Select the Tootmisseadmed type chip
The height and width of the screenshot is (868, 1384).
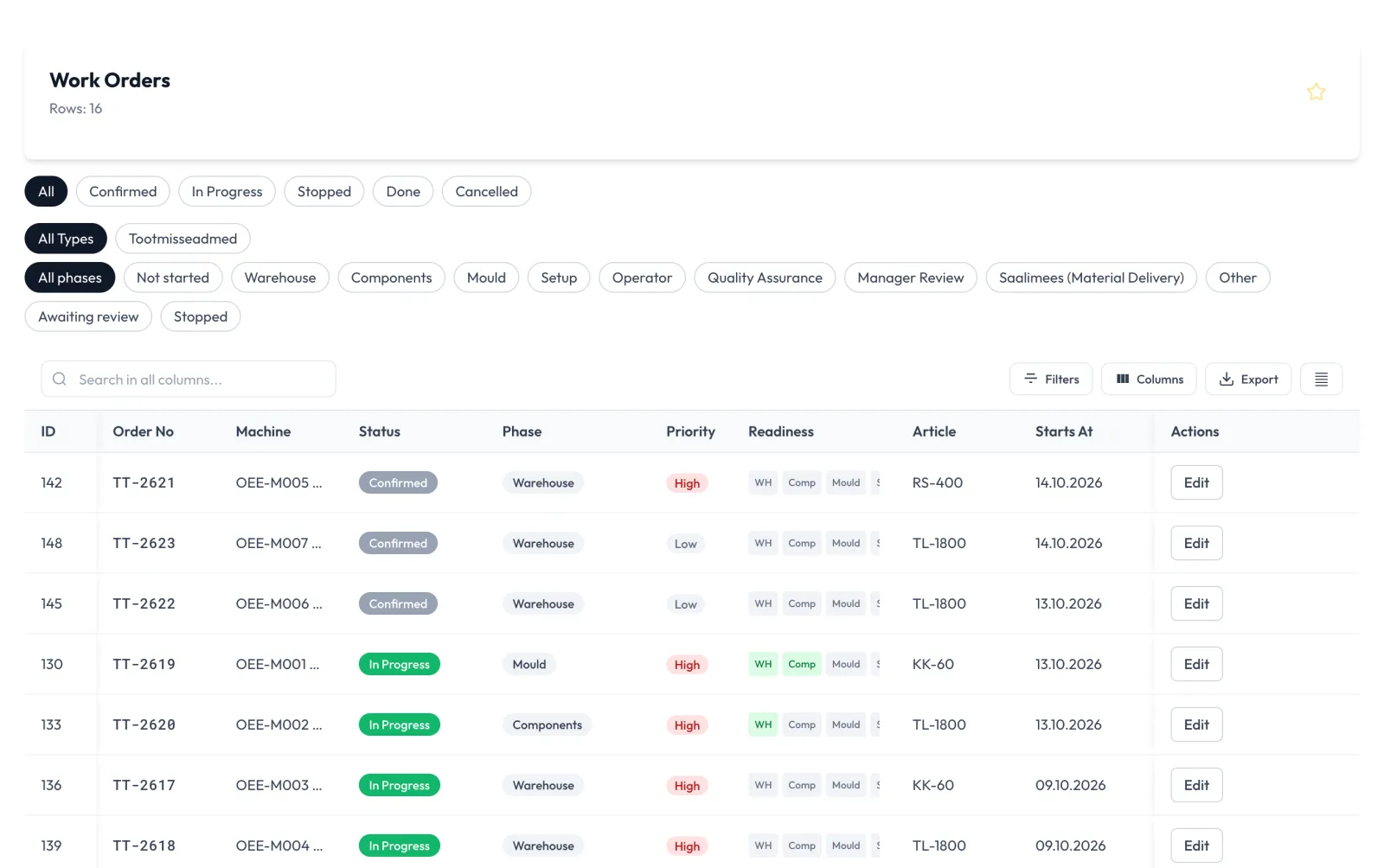183,239
